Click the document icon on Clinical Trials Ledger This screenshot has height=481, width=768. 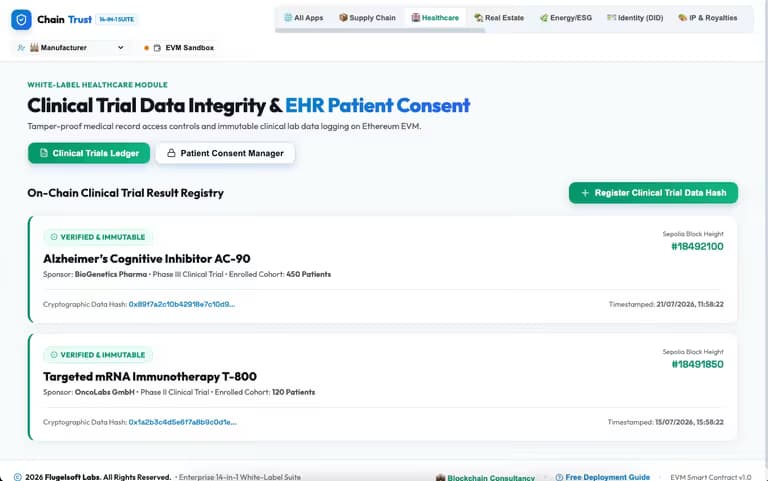pyautogui.click(x=44, y=153)
